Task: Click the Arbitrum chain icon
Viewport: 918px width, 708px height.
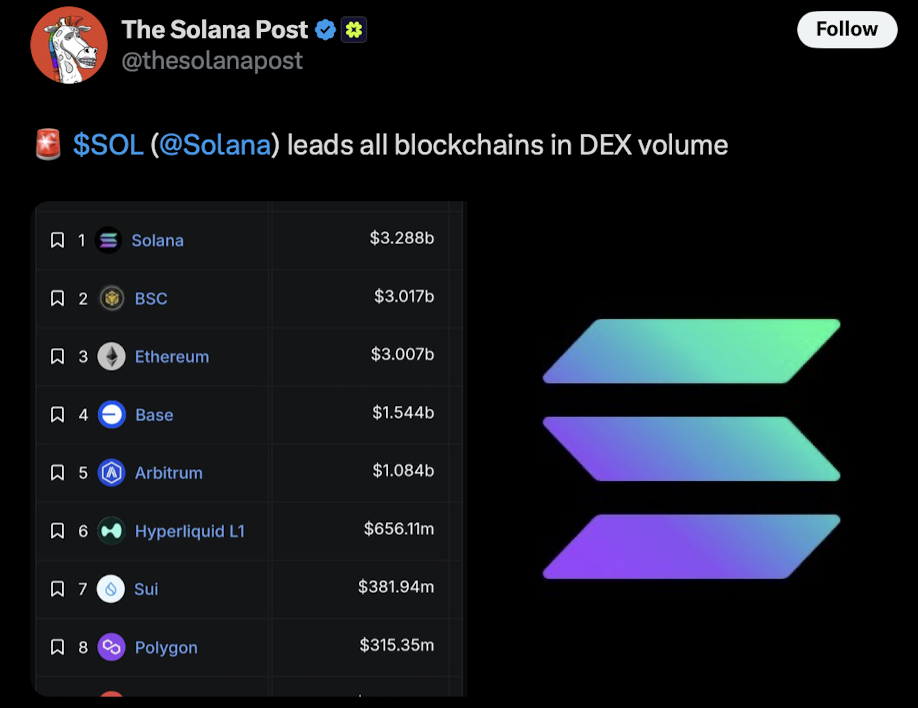Action: 110,473
